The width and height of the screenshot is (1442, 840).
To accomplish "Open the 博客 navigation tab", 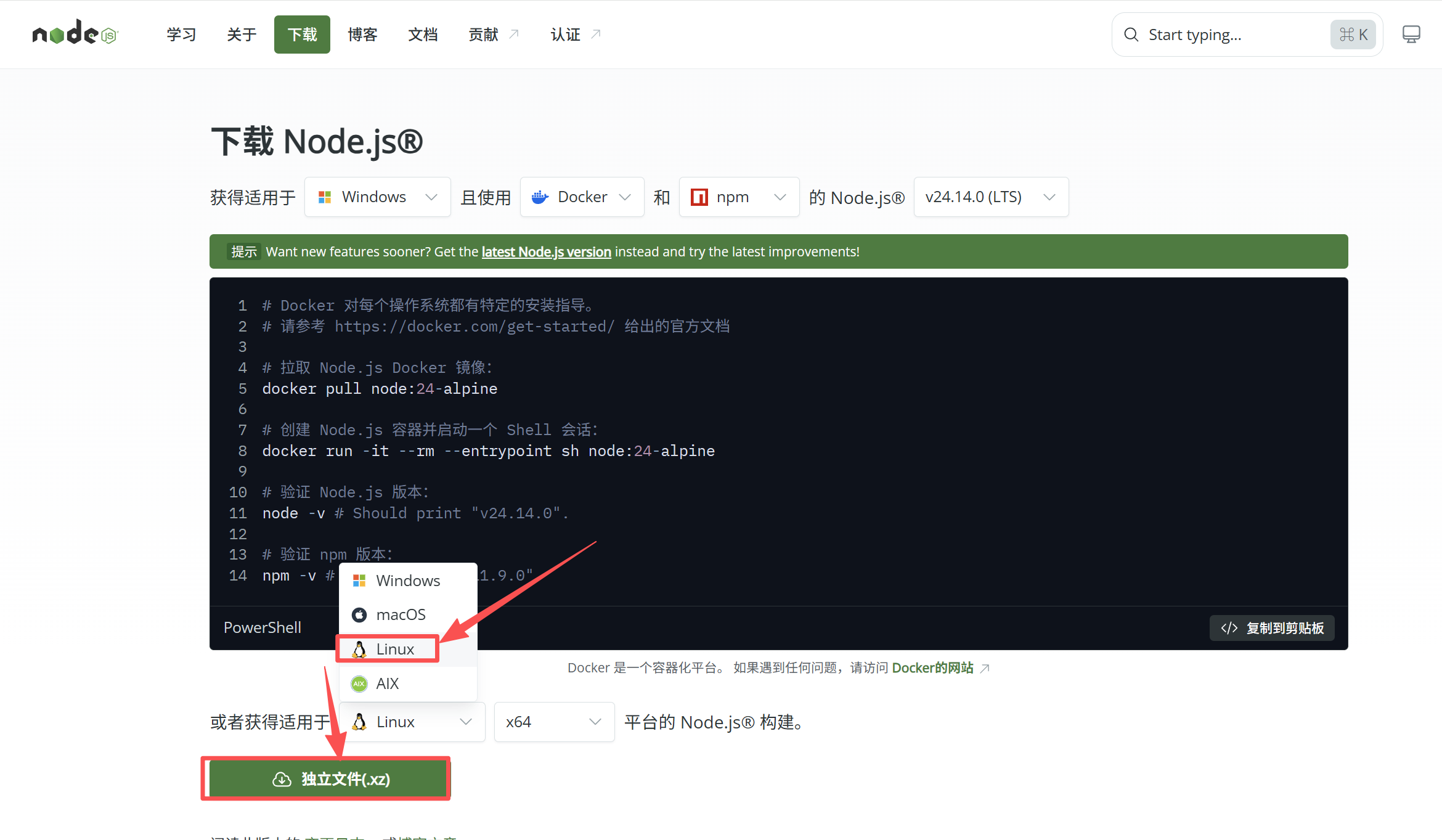I will pyautogui.click(x=362, y=35).
